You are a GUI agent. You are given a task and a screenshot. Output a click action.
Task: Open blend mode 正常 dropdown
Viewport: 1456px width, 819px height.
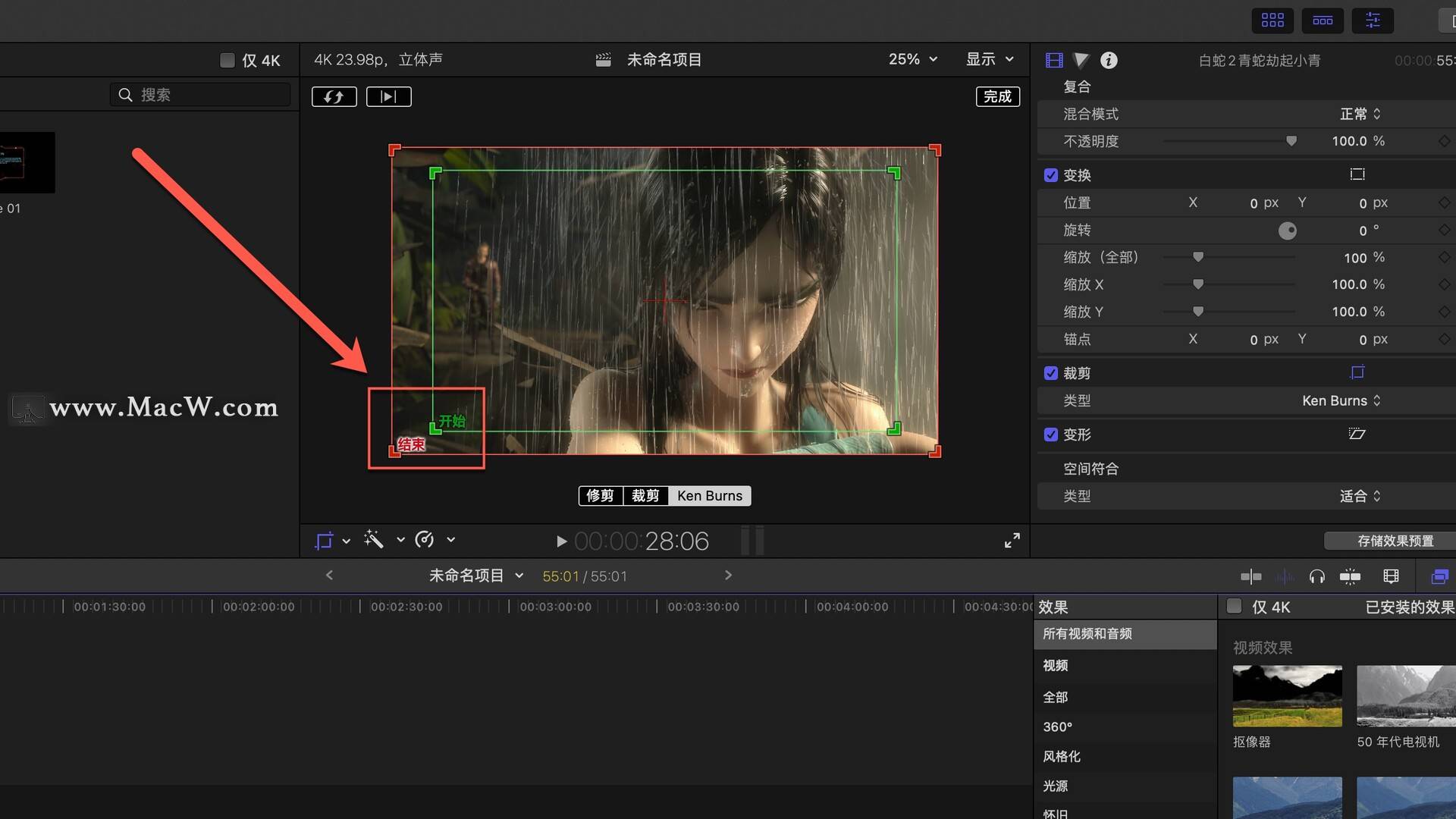point(1360,114)
